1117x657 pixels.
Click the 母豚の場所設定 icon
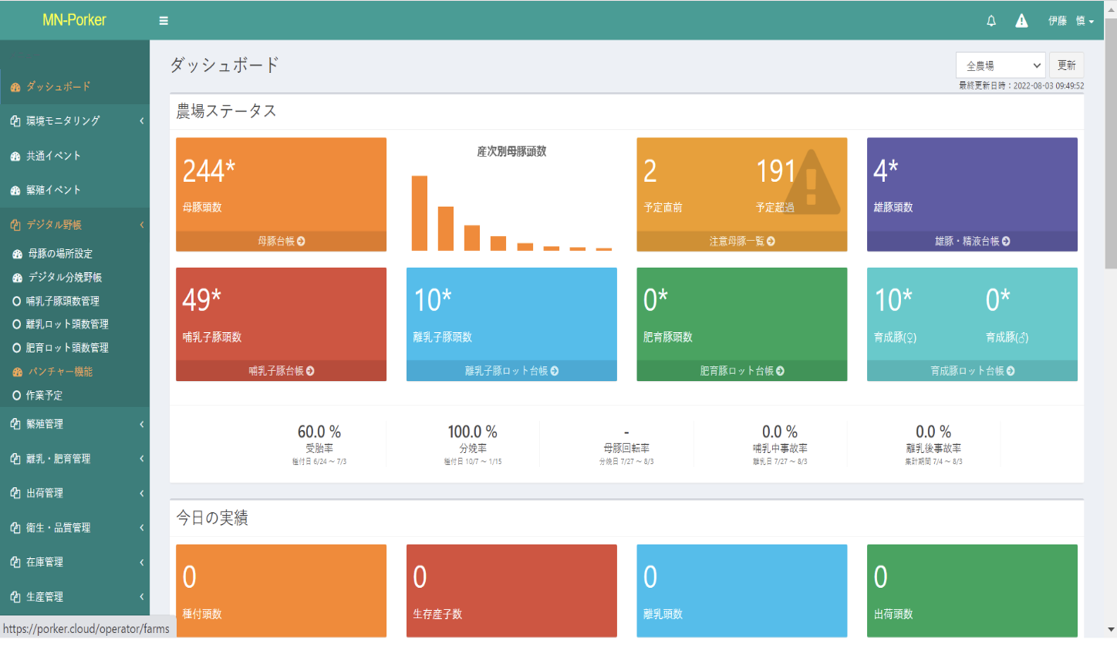(x=18, y=254)
